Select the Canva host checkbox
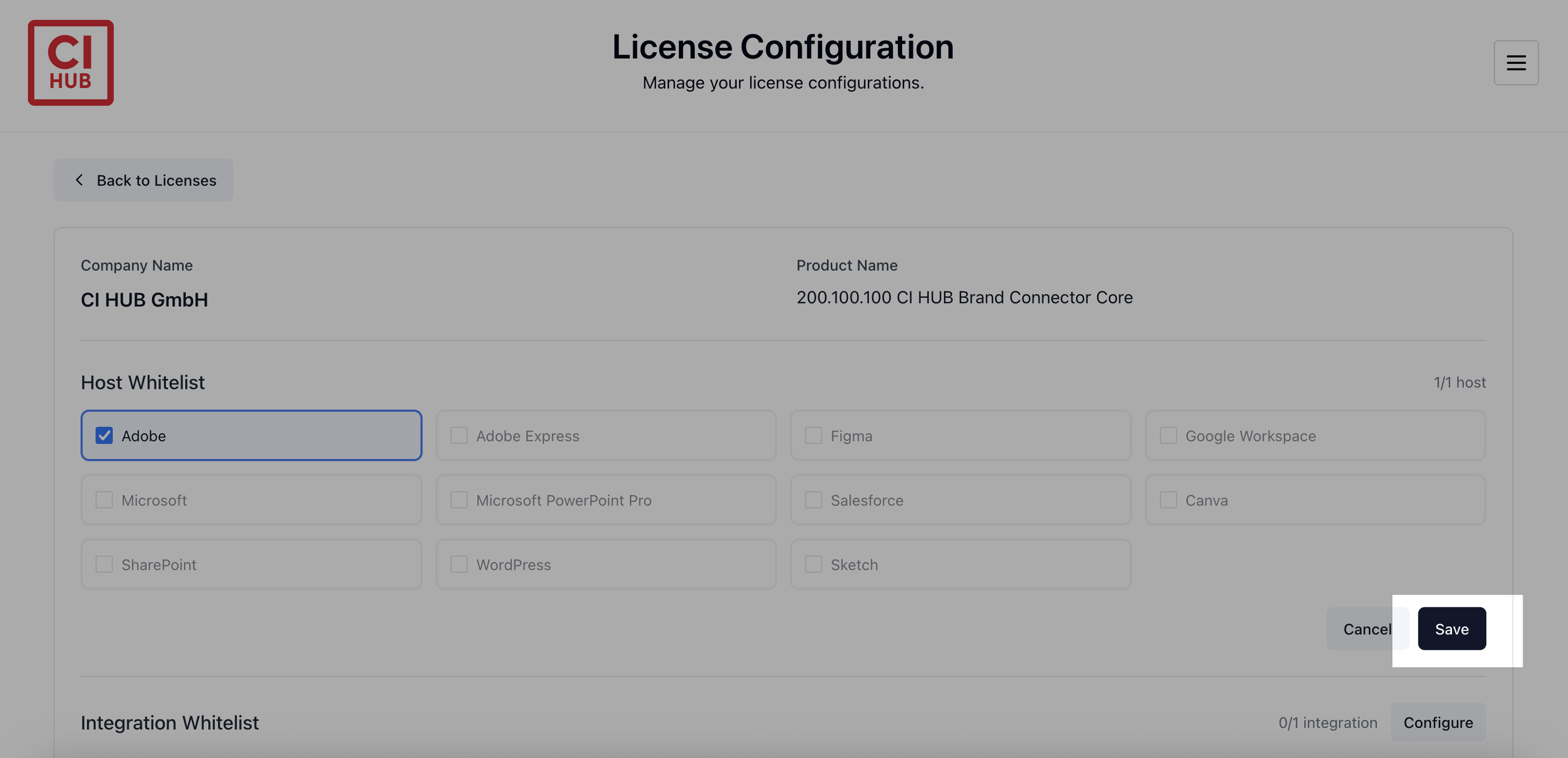This screenshot has width=1568, height=758. [x=1168, y=500]
